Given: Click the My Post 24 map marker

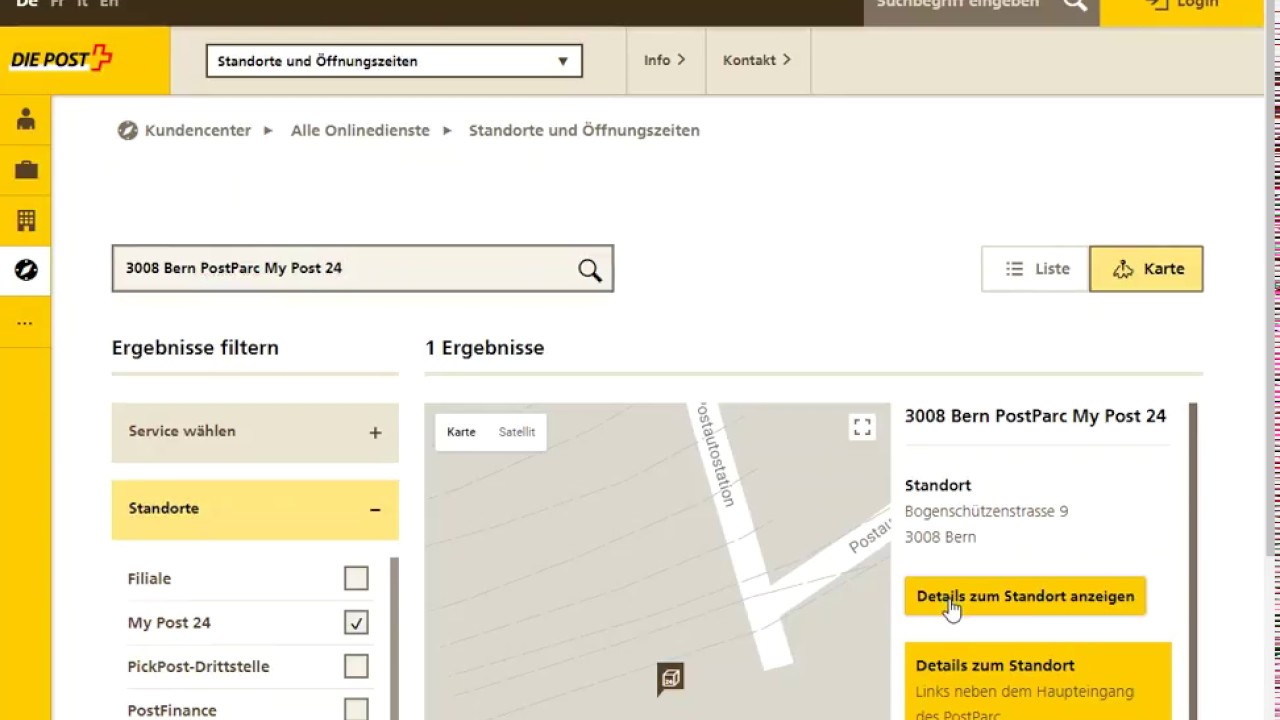Looking at the screenshot, I should pos(670,679).
